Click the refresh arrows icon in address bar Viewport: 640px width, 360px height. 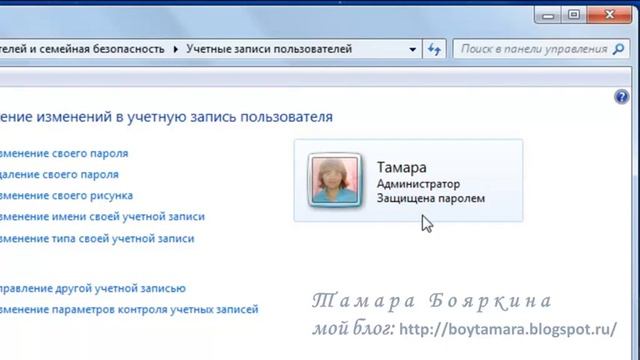click(x=434, y=49)
